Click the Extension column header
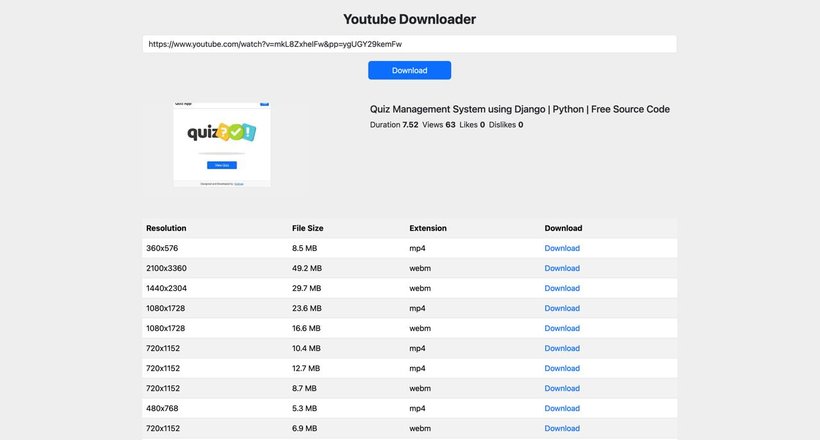 pyautogui.click(x=428, y=228)
